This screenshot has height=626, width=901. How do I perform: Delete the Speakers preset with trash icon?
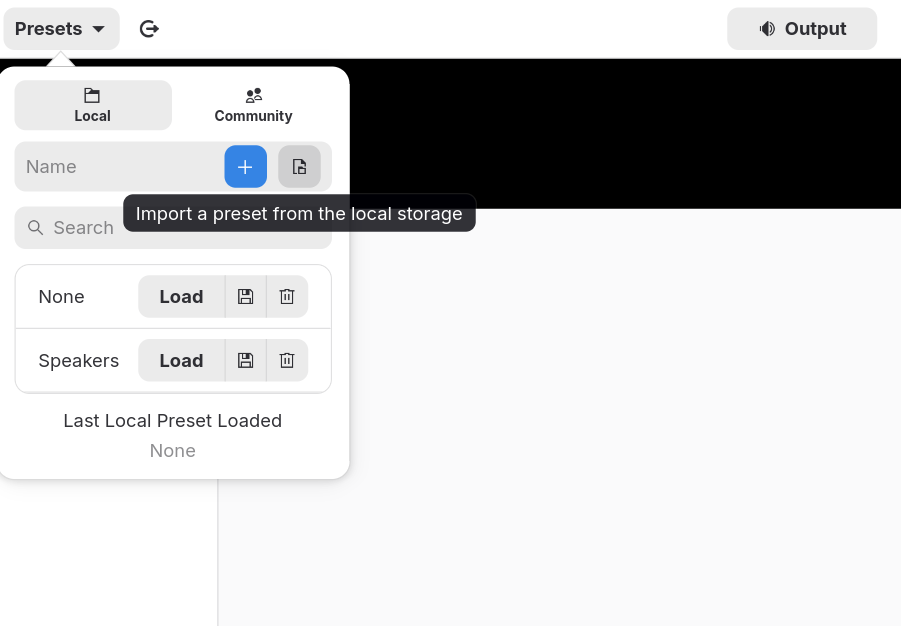(287, 361)
